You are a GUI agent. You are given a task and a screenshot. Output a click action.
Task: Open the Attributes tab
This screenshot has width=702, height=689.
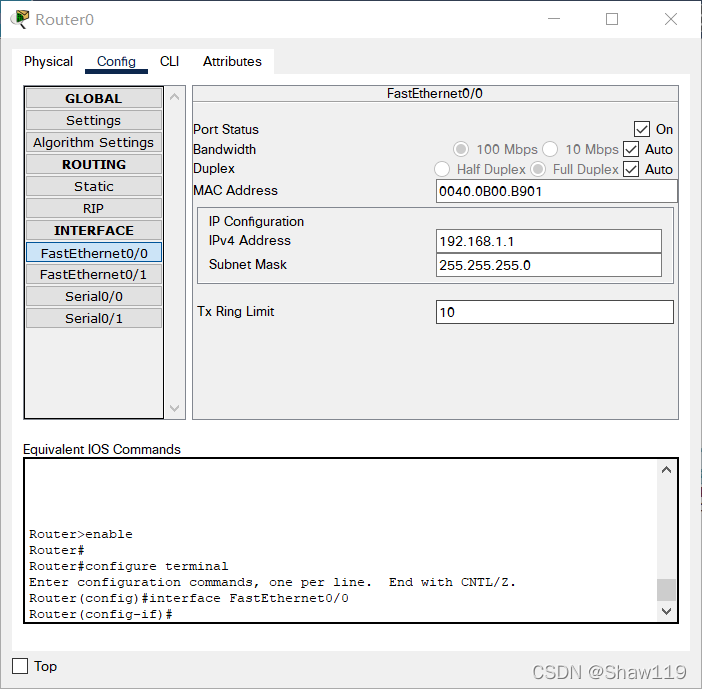[x=232, y=61]
